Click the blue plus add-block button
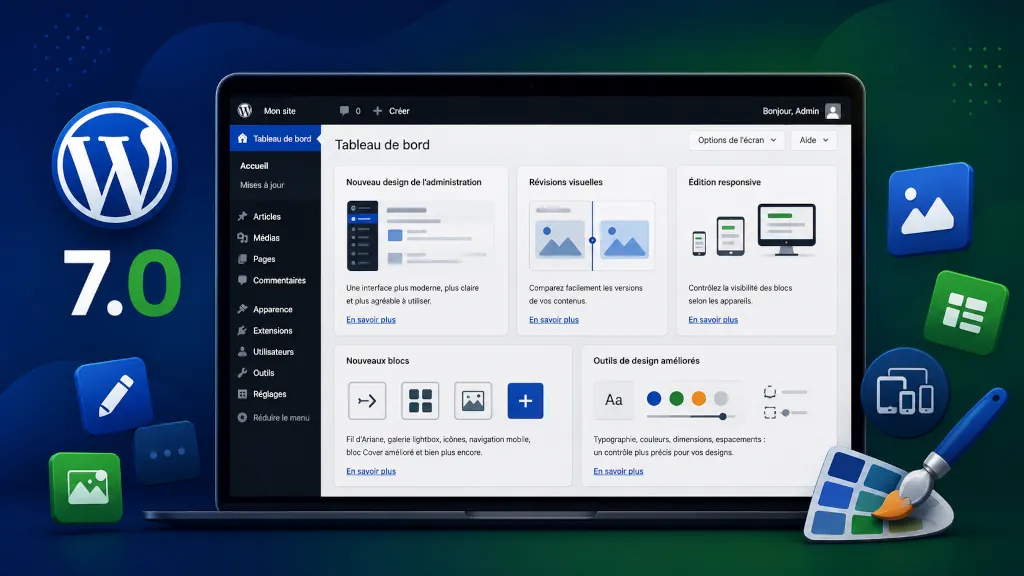 (525, 400)
